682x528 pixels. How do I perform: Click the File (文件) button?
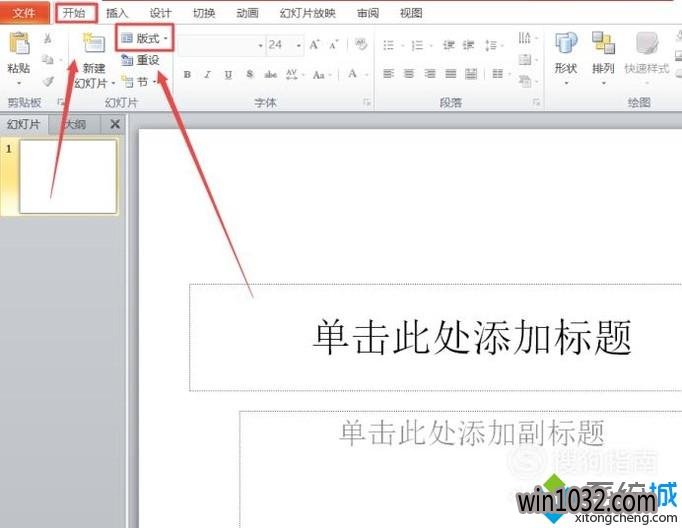click(24, 13)
